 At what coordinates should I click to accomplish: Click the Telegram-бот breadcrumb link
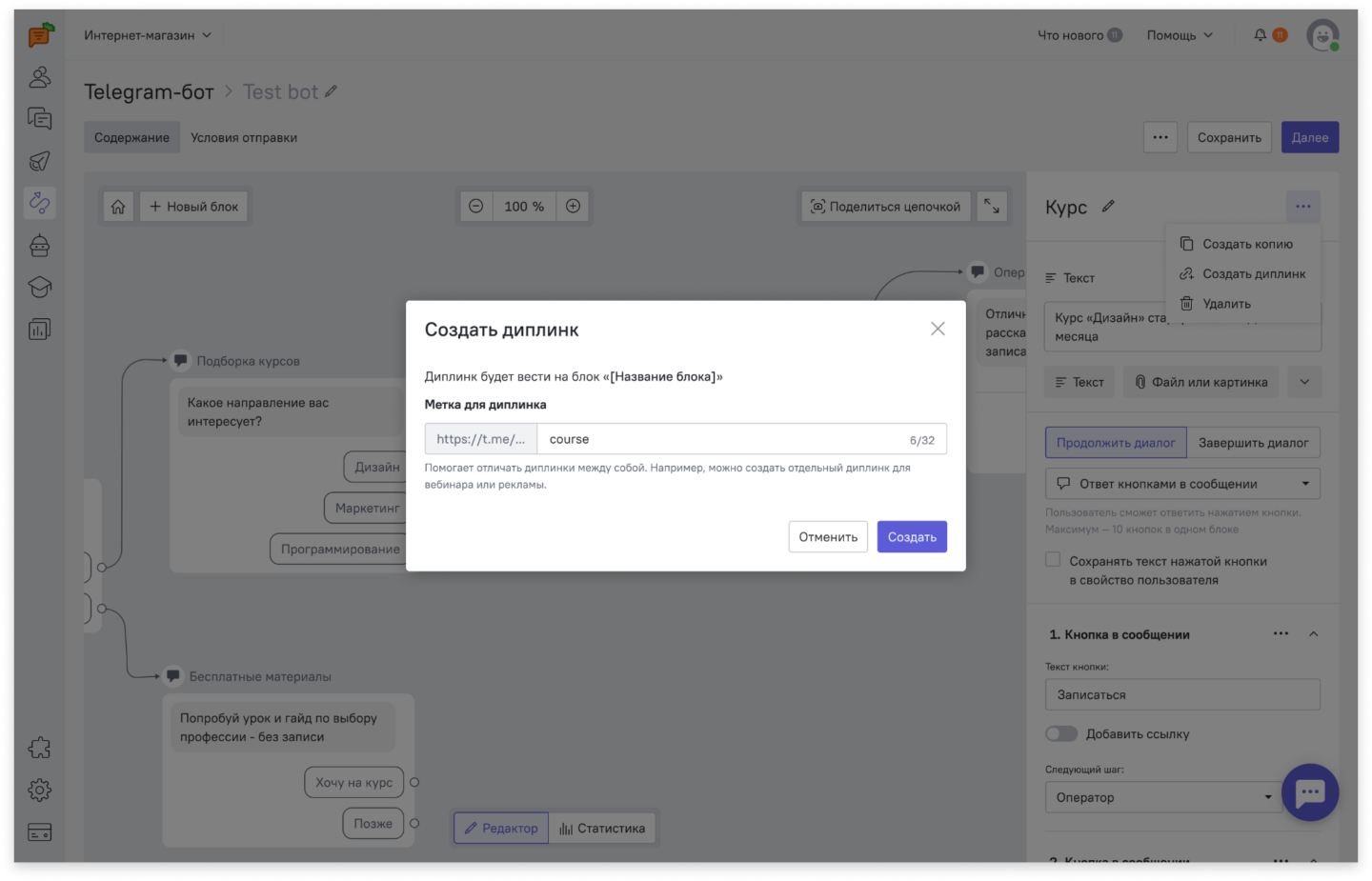point(149,91)
